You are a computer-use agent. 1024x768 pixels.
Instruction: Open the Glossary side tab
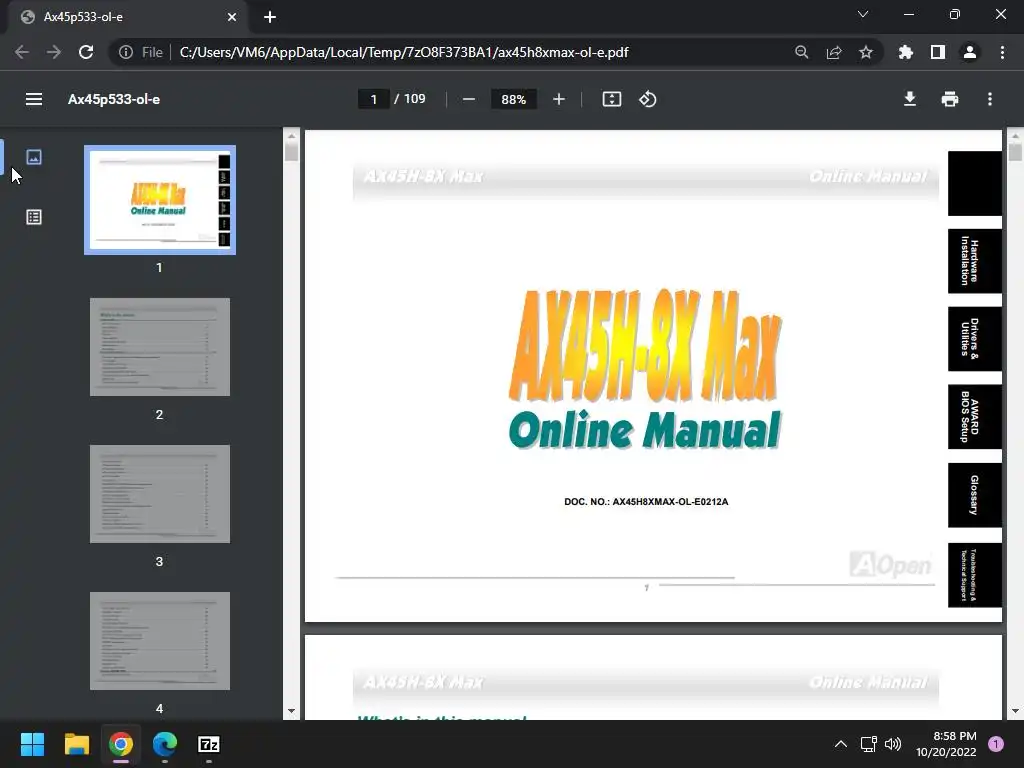point(974,495)
